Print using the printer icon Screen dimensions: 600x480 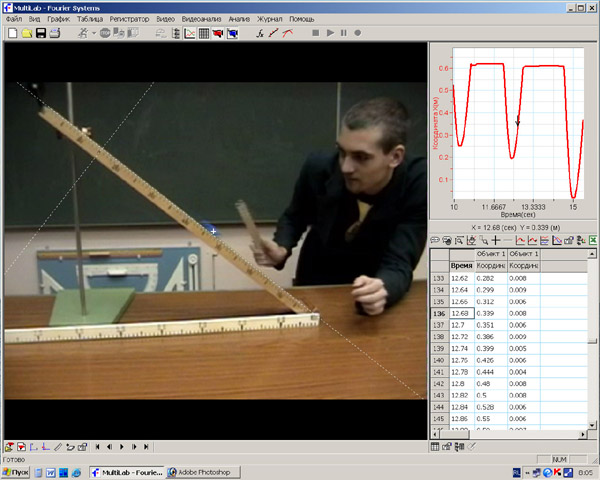click(55, 33)
